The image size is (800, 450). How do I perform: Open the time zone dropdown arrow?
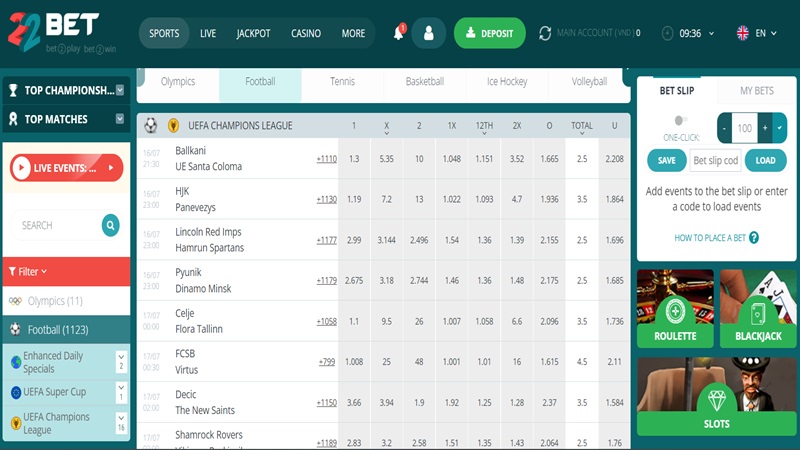711,34
